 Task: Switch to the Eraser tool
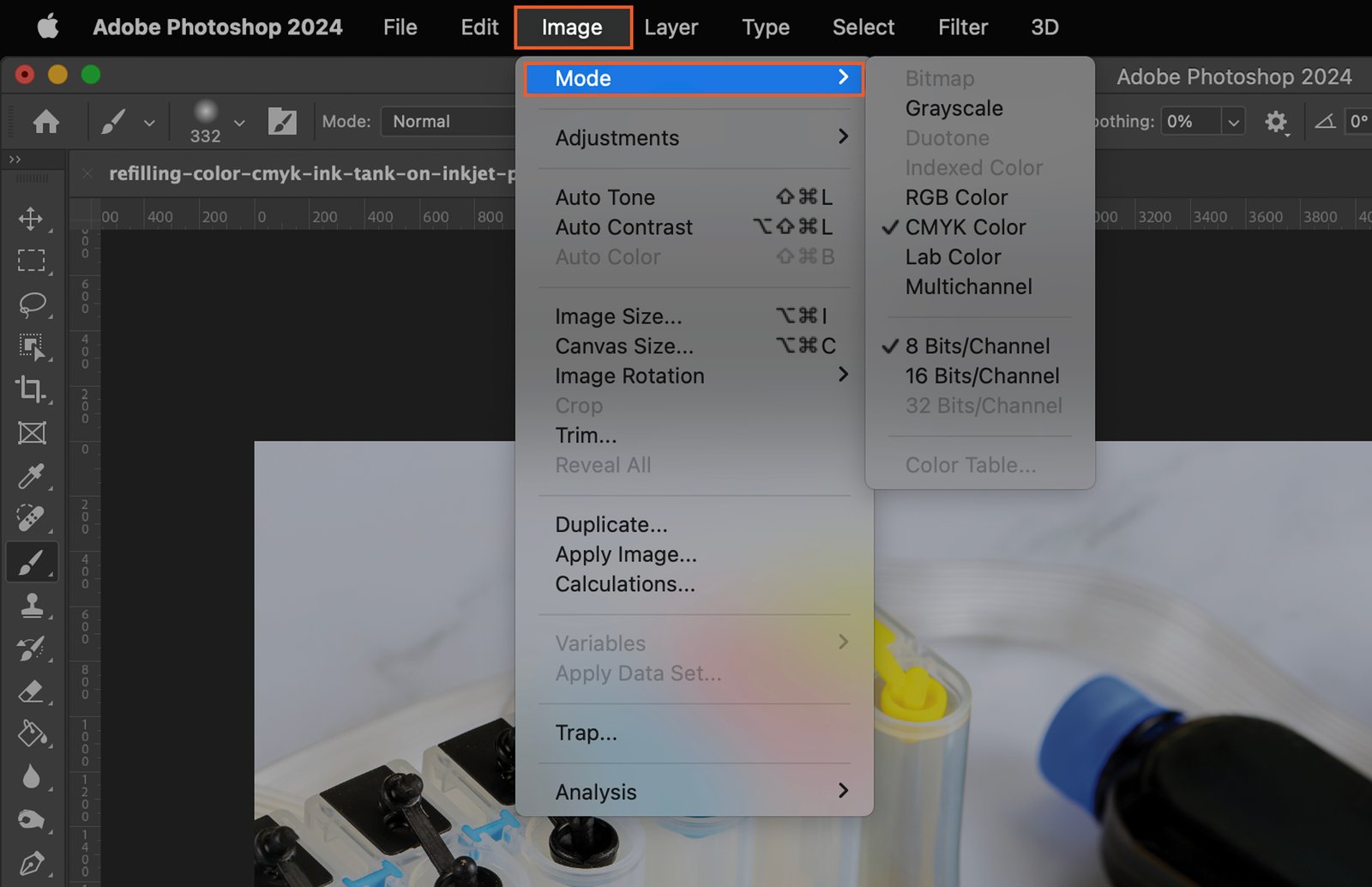[31, 691]
